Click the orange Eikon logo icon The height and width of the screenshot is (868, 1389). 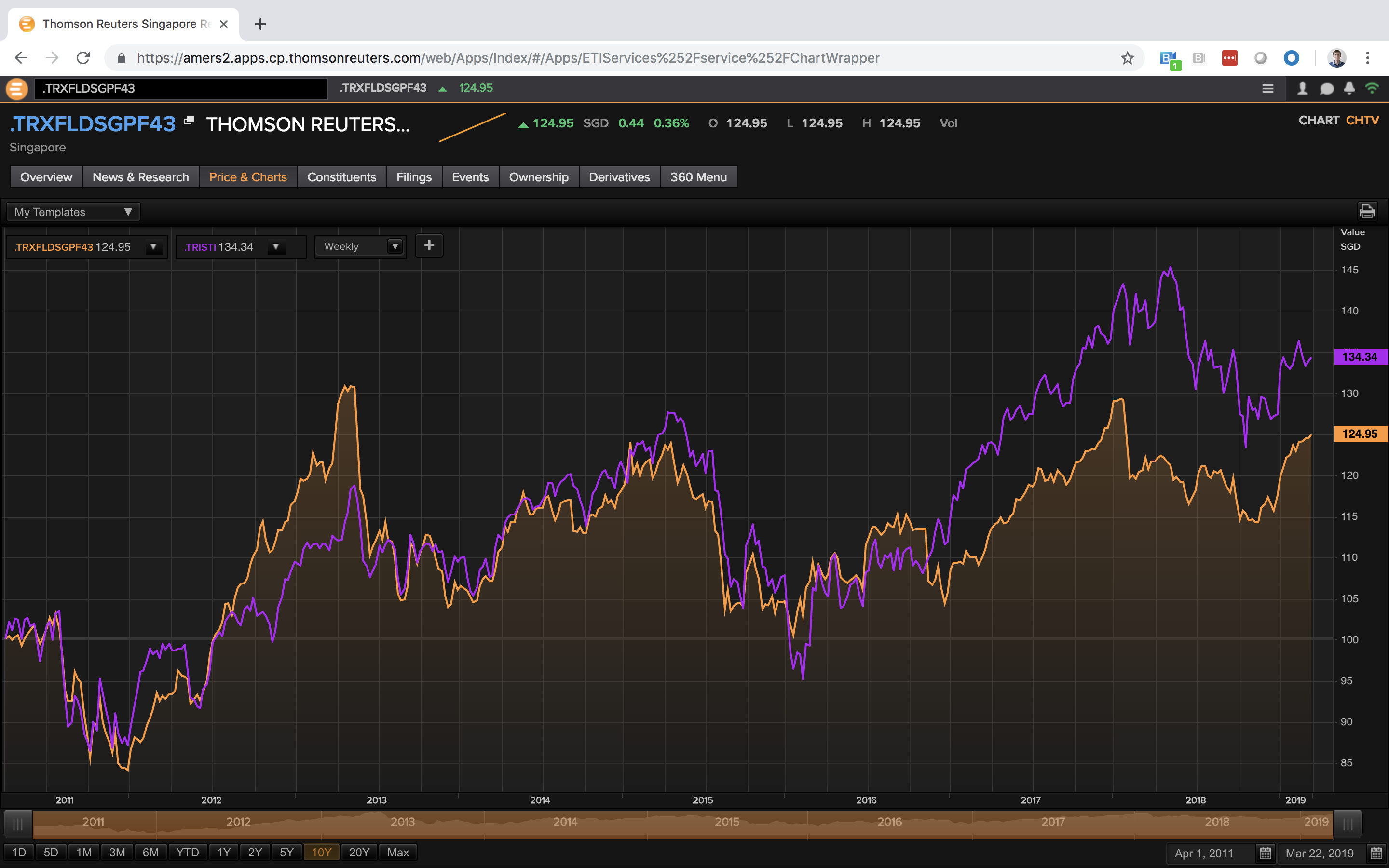(17, 88)
